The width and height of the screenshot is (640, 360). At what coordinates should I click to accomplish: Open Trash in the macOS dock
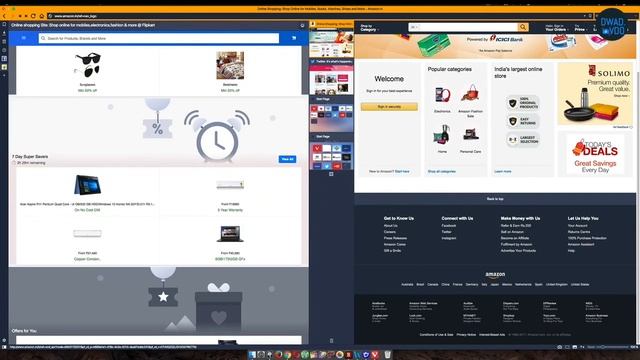(x=387, y=355)
